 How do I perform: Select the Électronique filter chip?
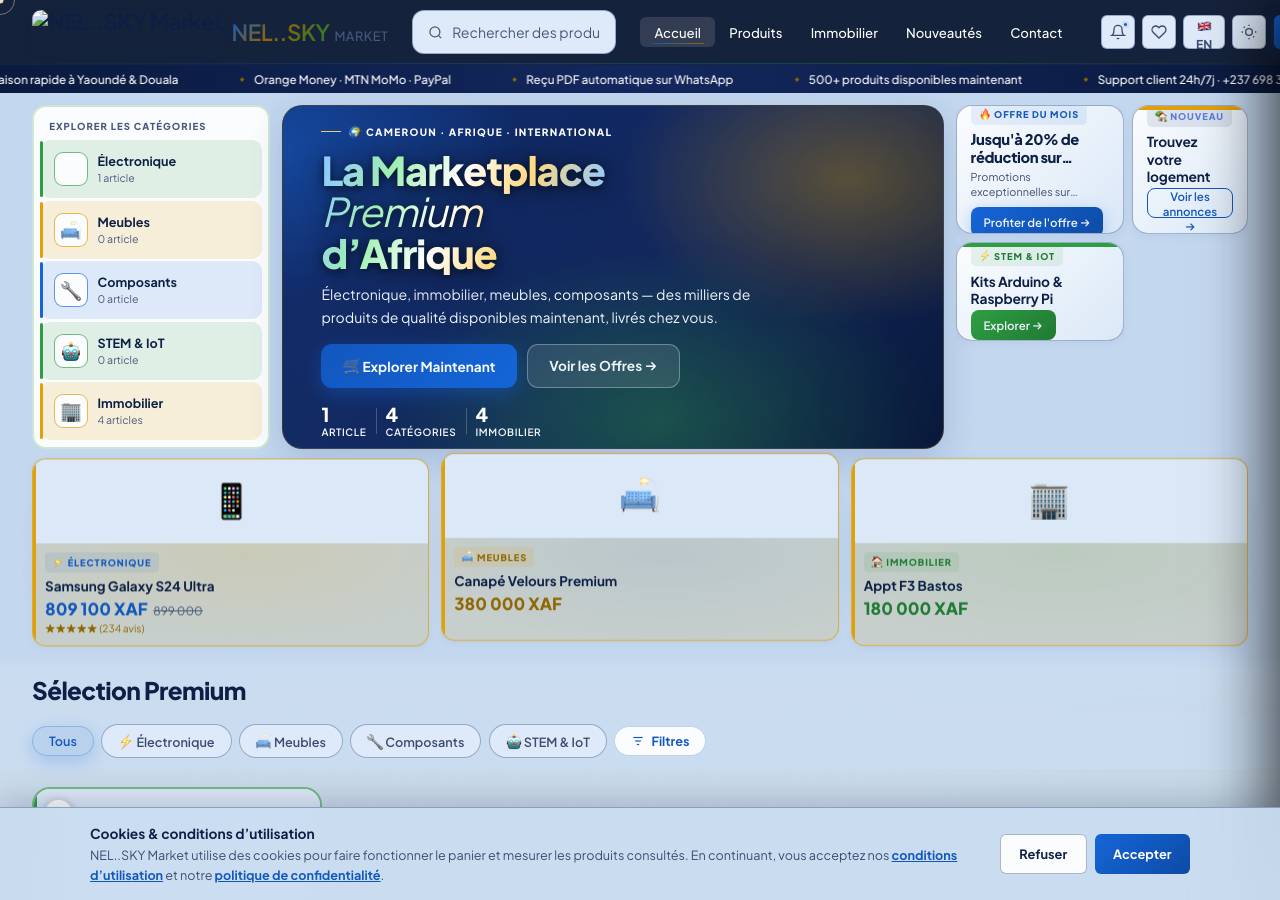click(166, 741)
